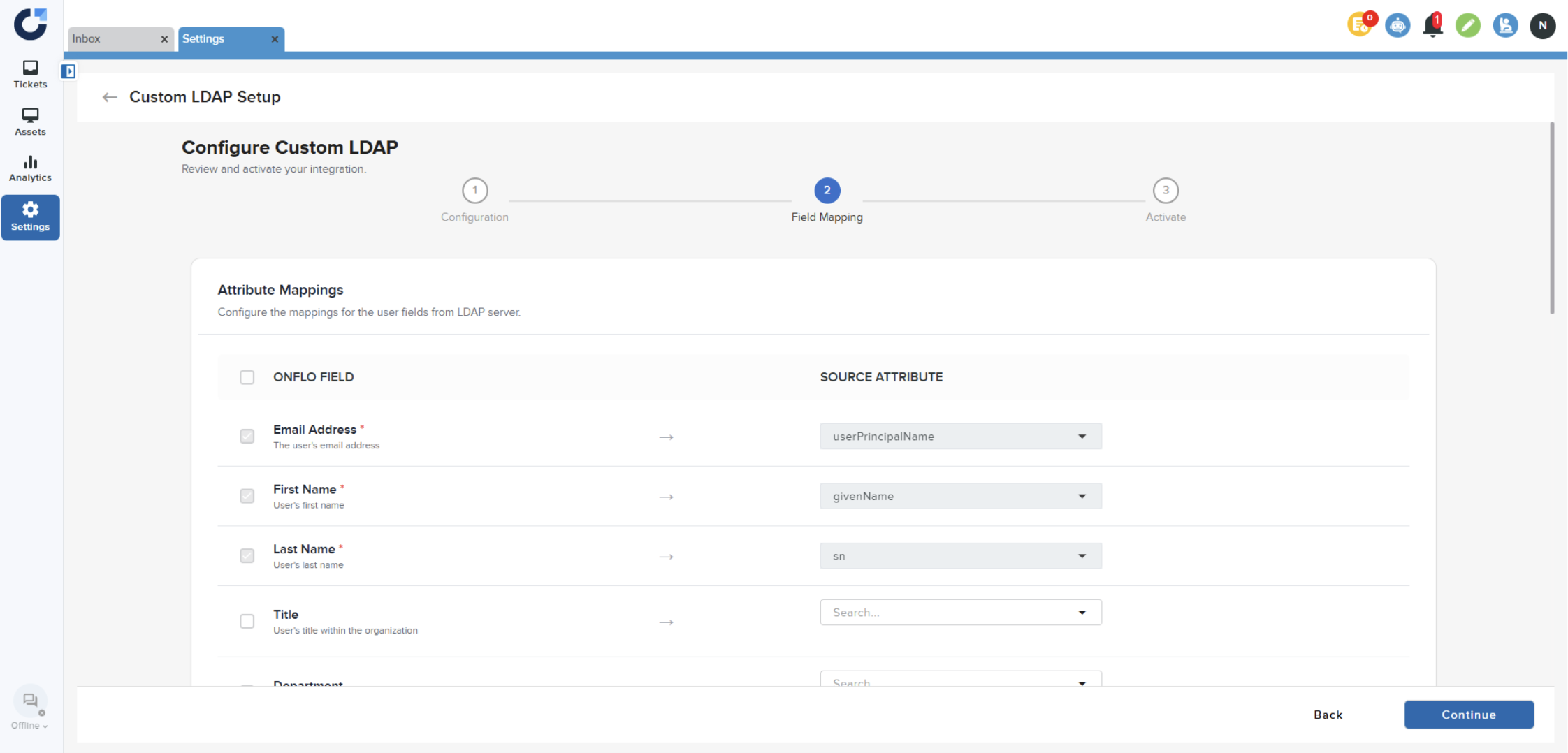Expand the Title source attribute dropdown
Viewport: 1568px width, 753px height.
[960, 613]
